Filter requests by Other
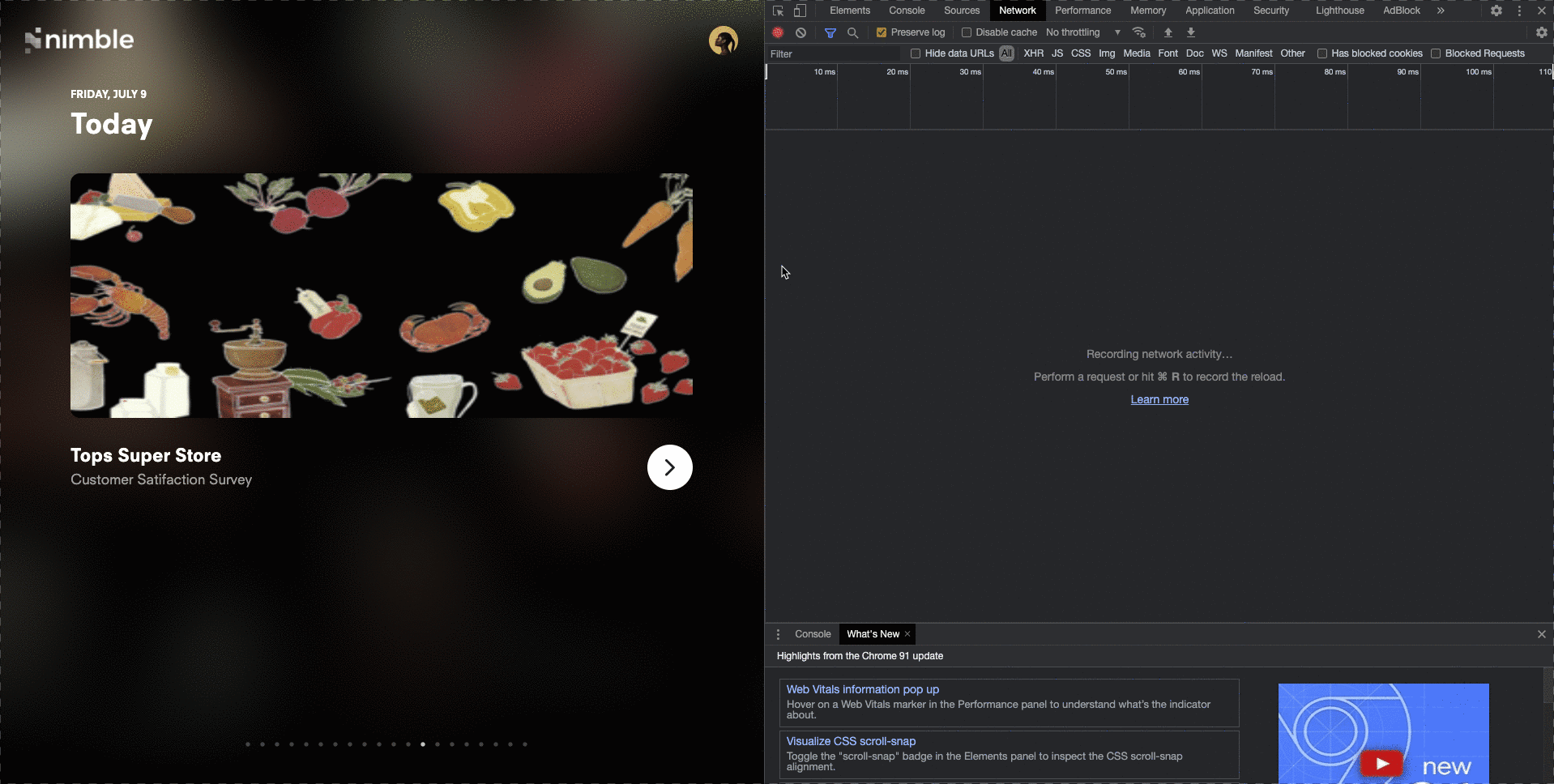Viewport: 1554px width, 784px height. pos(1292,53)
